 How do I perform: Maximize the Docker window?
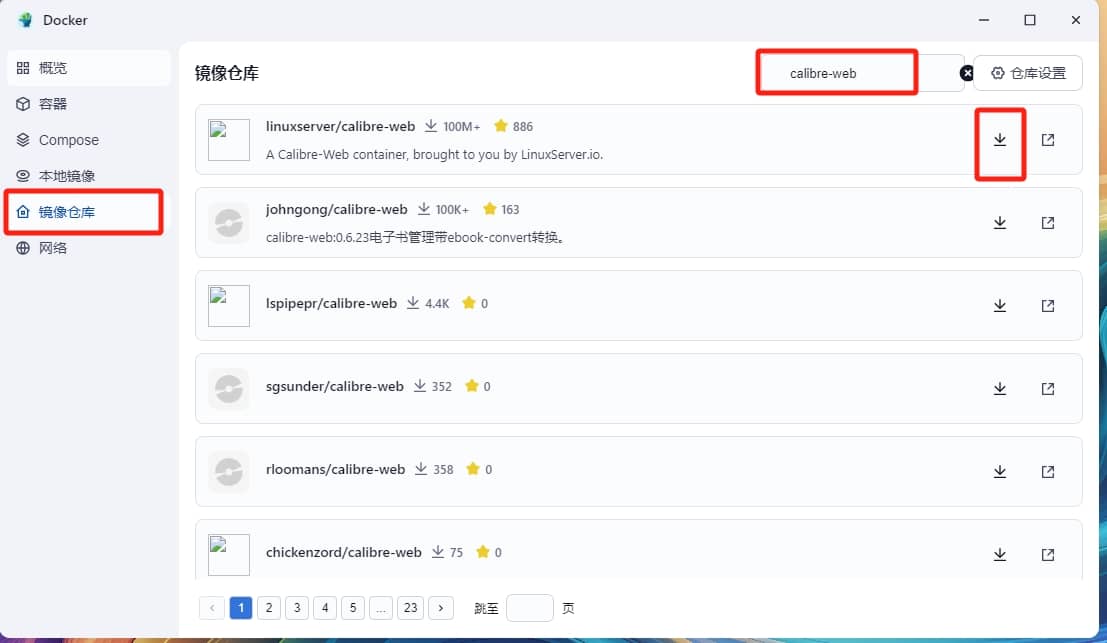click(x=1030, y=20)
